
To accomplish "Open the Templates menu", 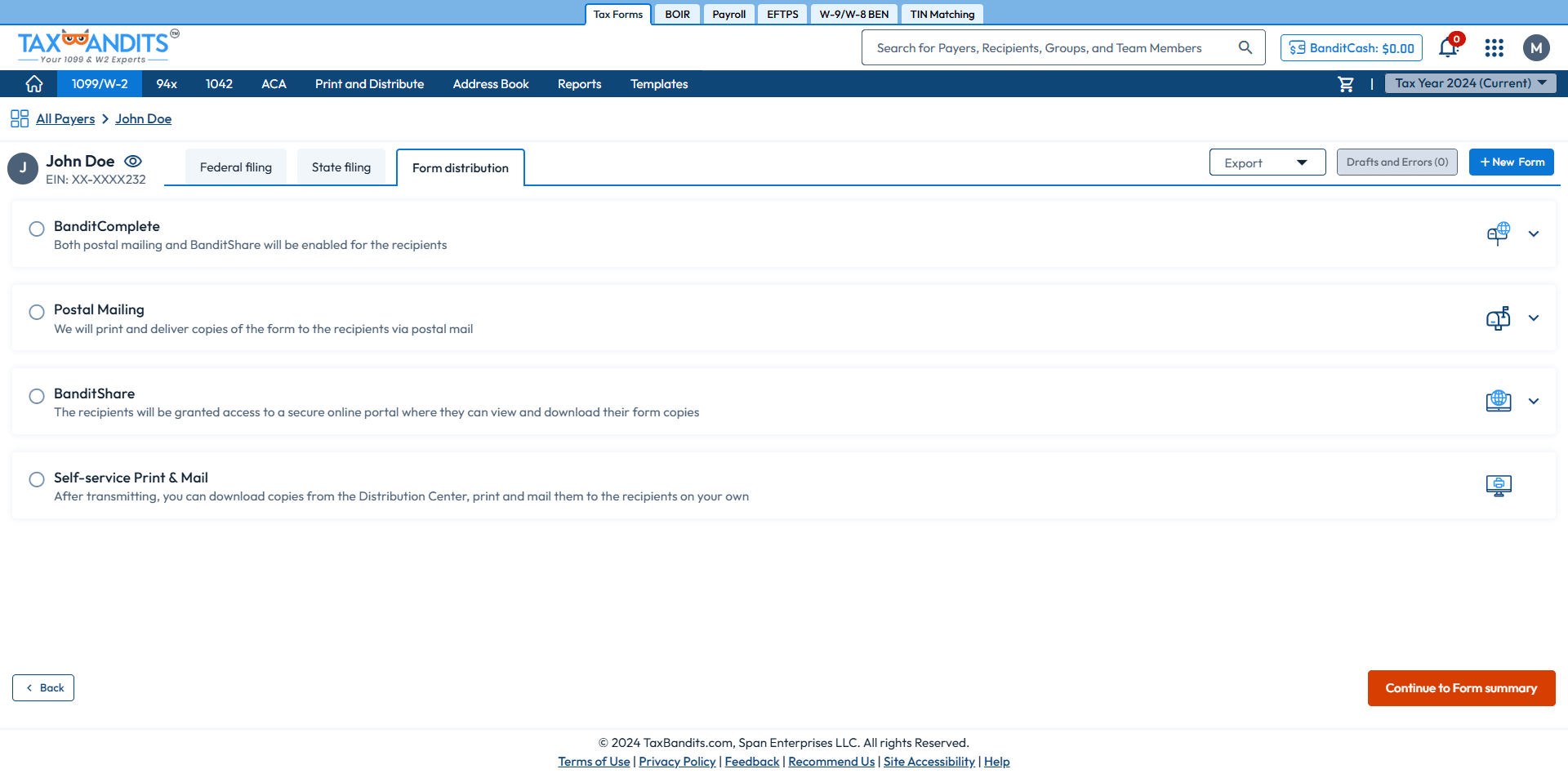I will 659,84.
